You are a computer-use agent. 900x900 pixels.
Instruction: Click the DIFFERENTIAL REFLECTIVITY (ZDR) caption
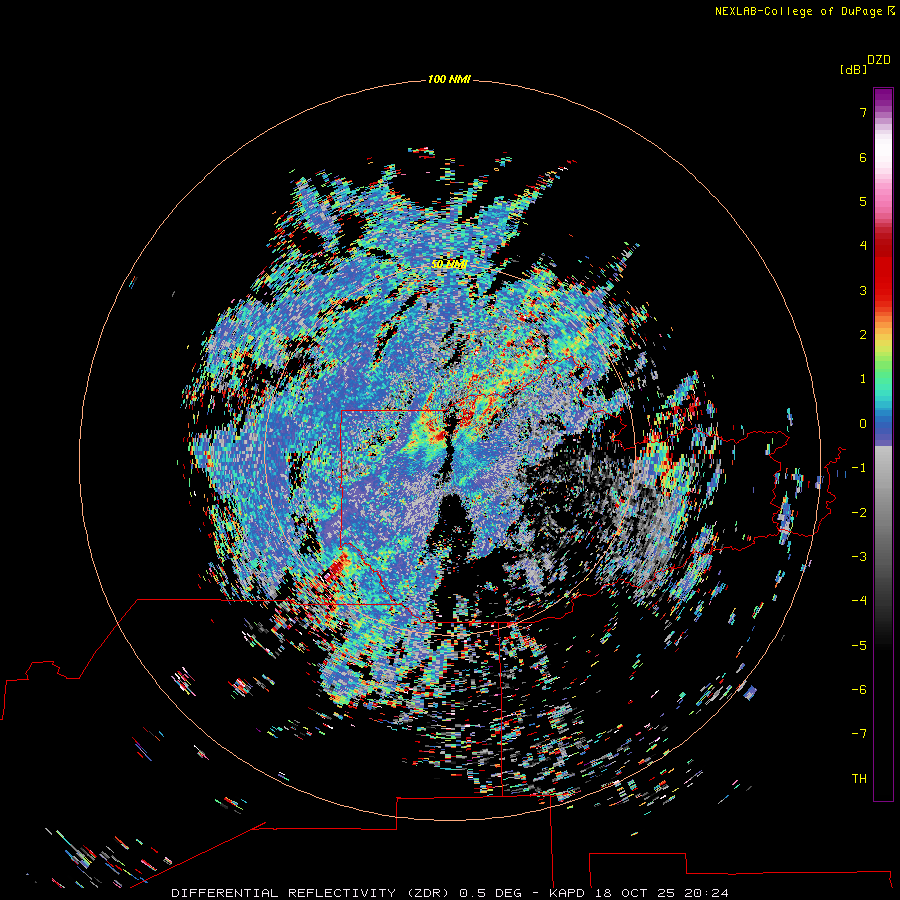(312, 893)
